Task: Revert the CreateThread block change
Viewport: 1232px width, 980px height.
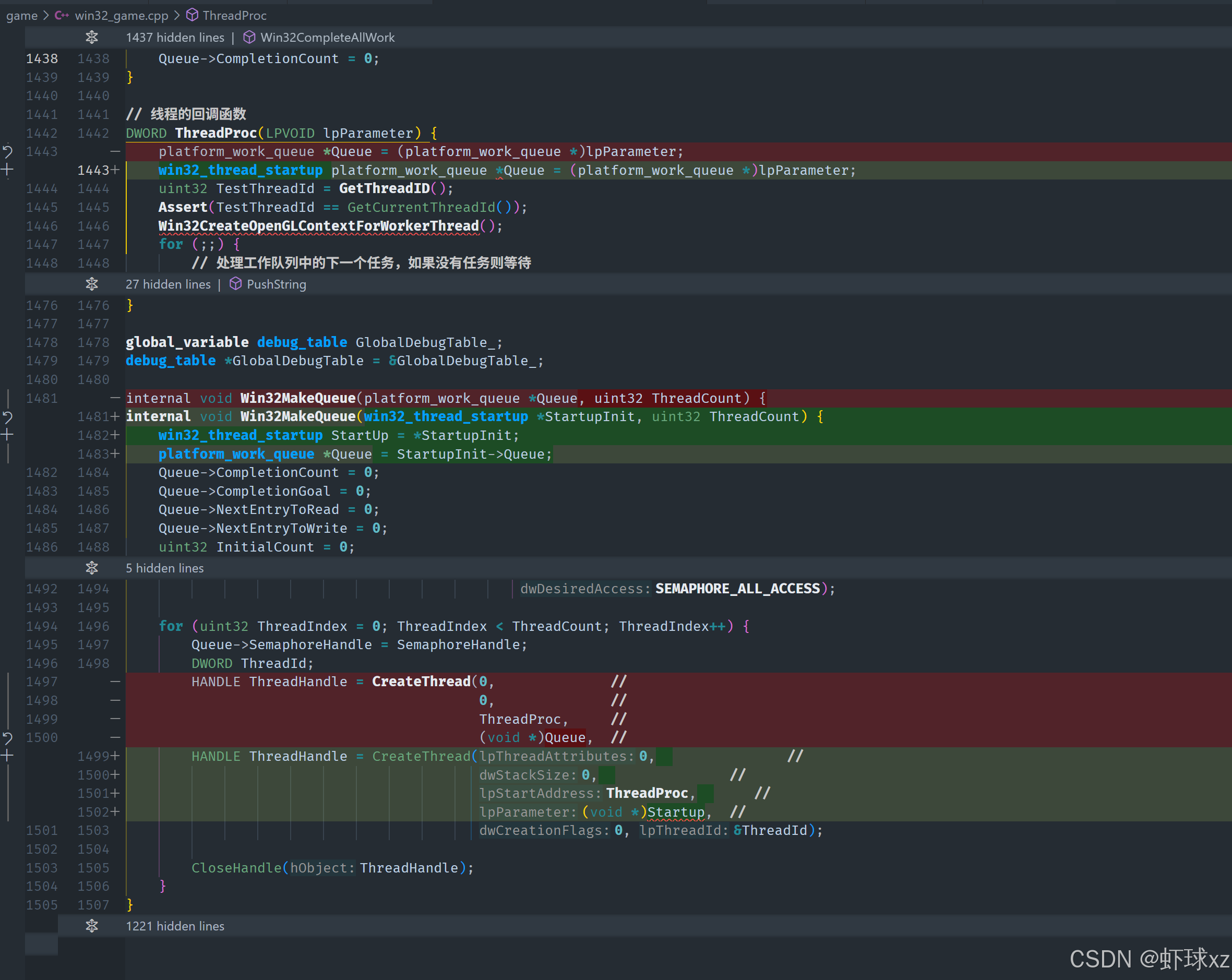Action: point(7,738)
